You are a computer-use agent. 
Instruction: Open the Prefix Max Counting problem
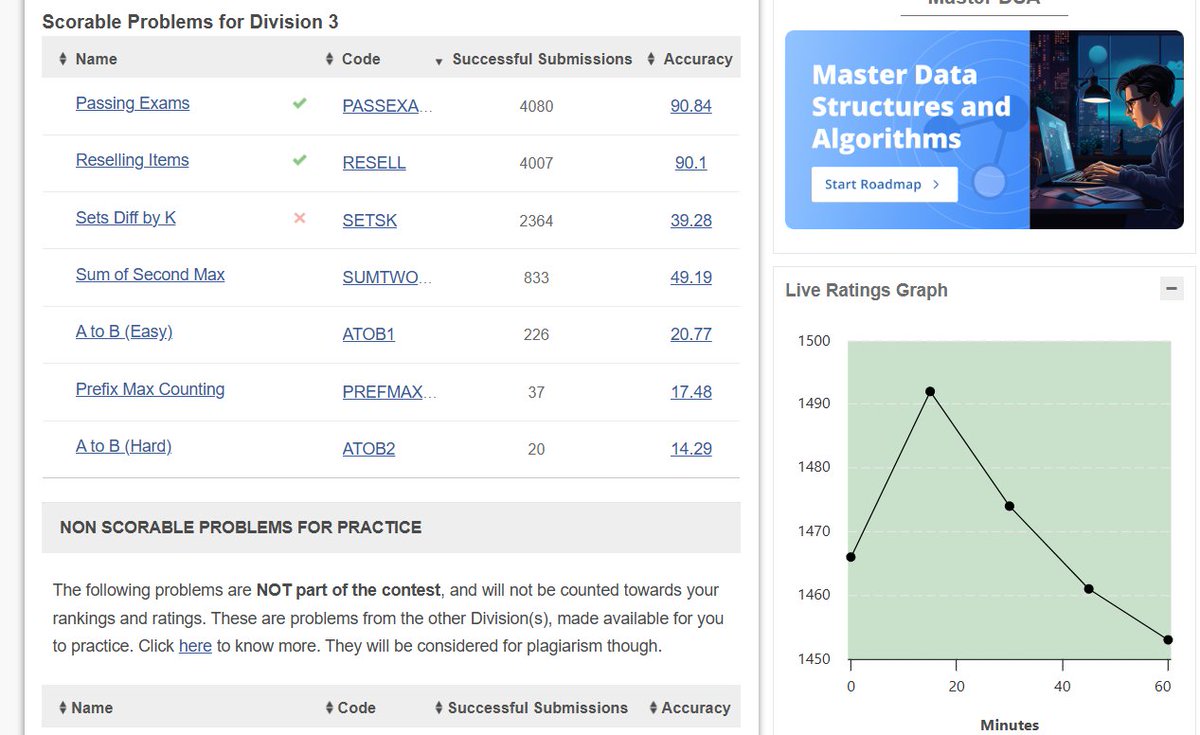coord(150,390)
